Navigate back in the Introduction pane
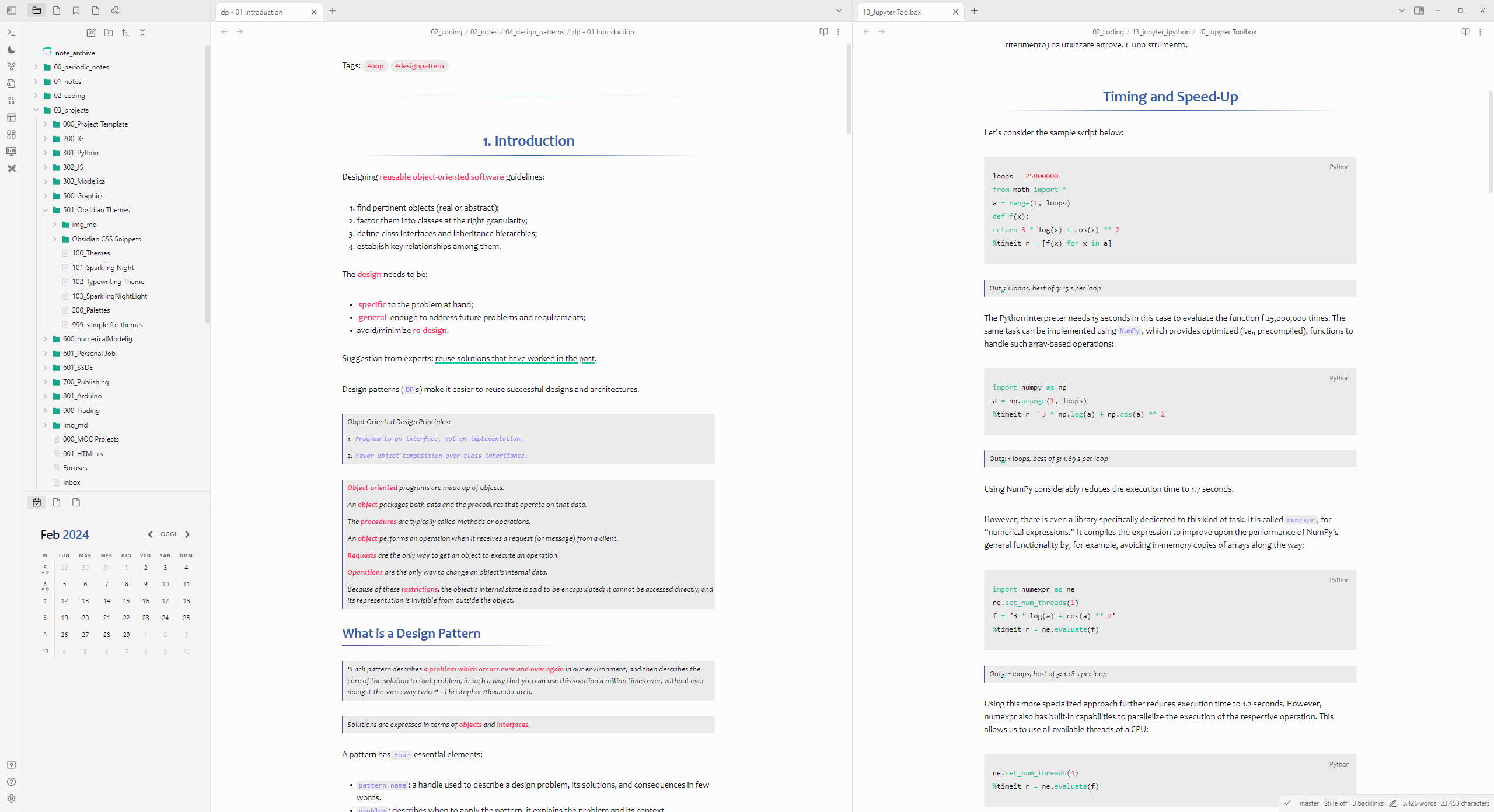The image size is (1494, 812). tap(224, 32)
